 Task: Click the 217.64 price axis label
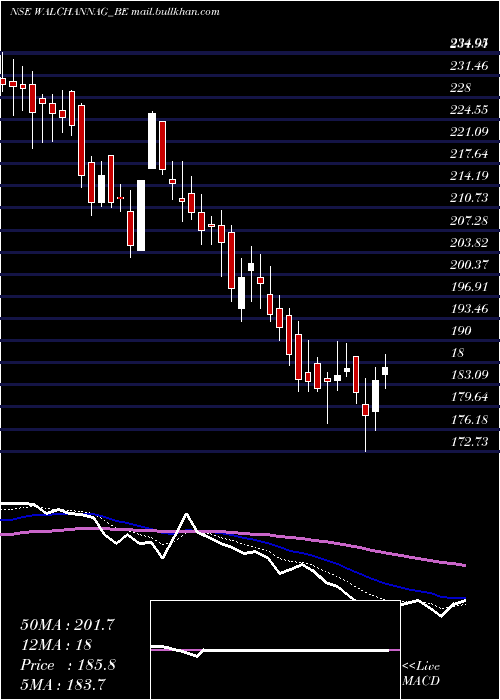point(469,154)
